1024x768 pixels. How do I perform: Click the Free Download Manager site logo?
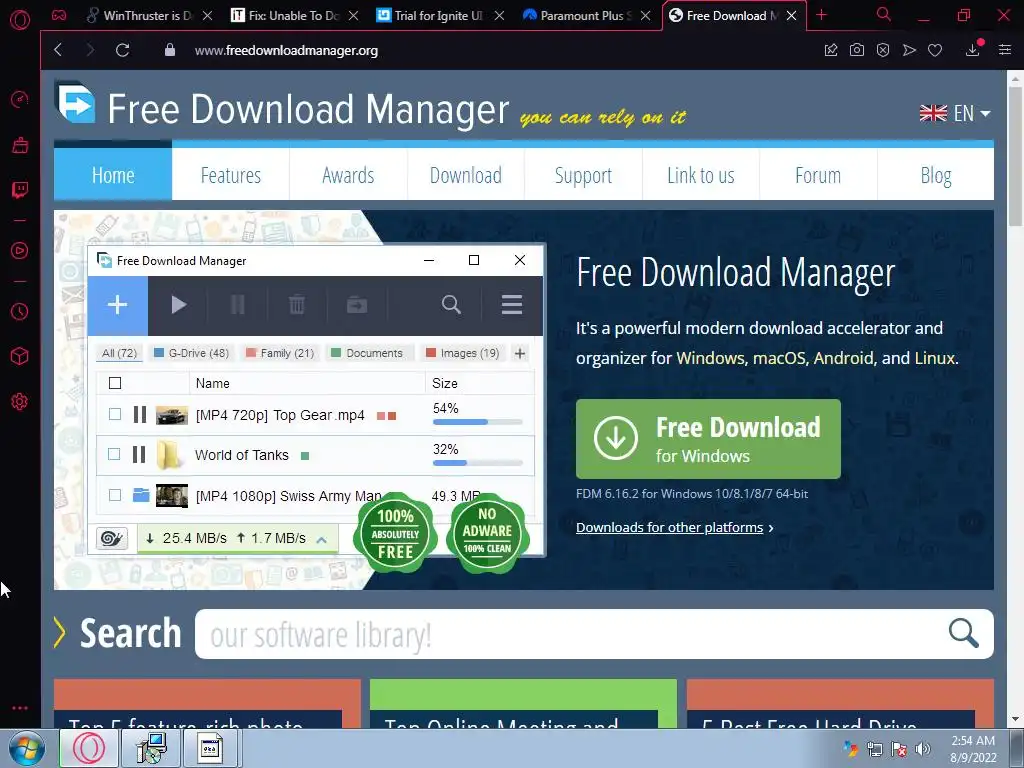76,103
